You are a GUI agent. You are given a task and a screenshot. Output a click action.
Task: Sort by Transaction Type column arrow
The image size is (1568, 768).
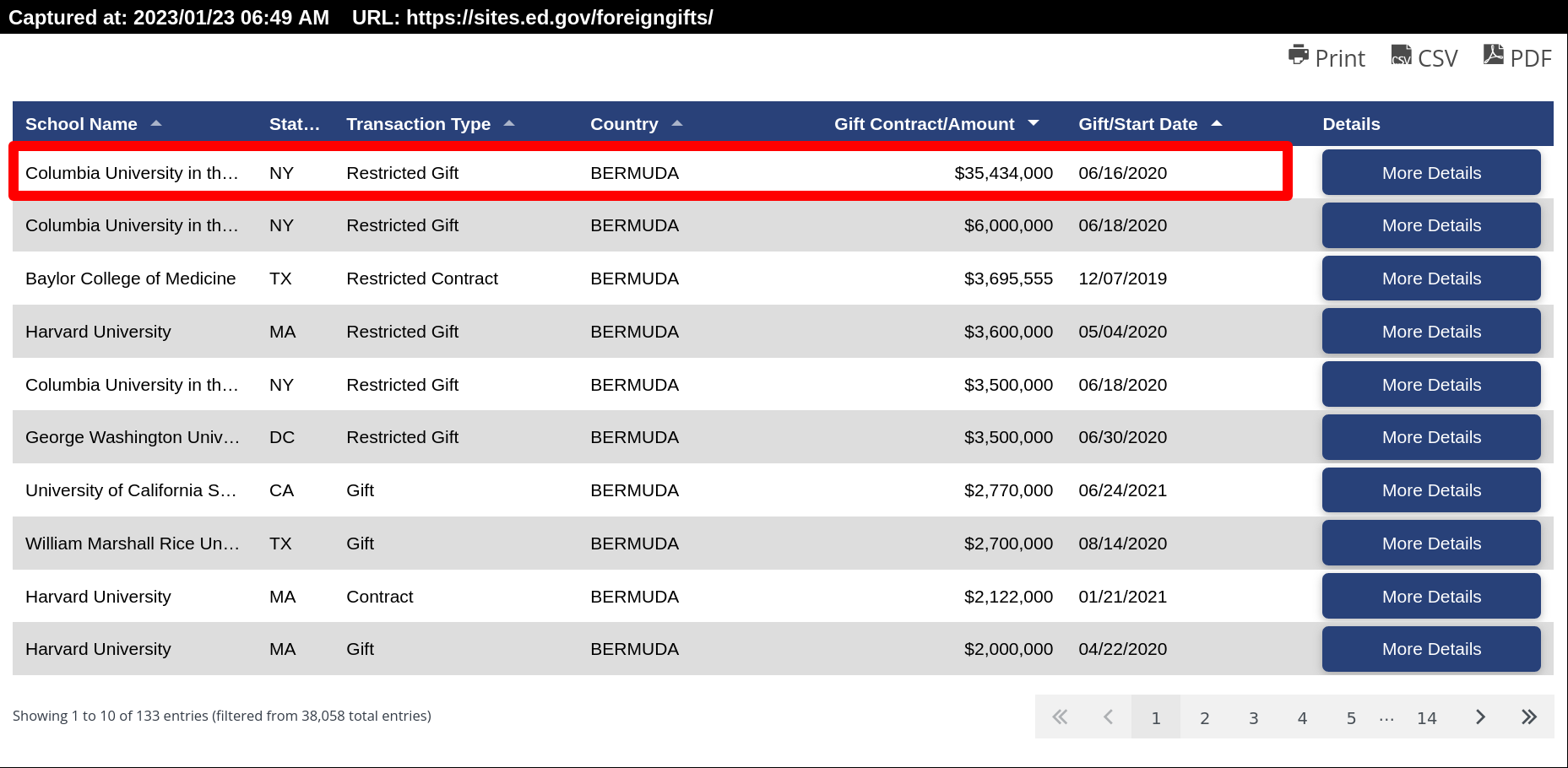coord(509,124)
